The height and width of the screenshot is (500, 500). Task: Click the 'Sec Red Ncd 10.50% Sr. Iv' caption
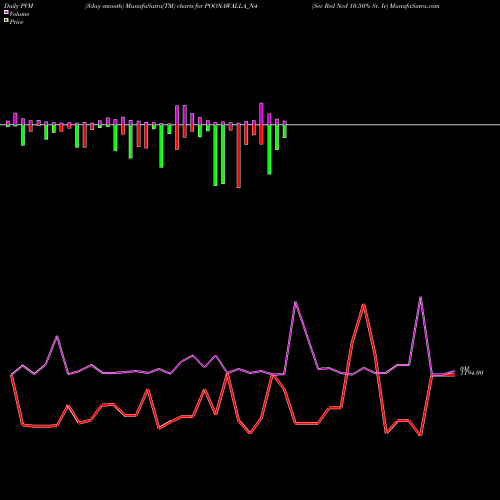point(350,6)
